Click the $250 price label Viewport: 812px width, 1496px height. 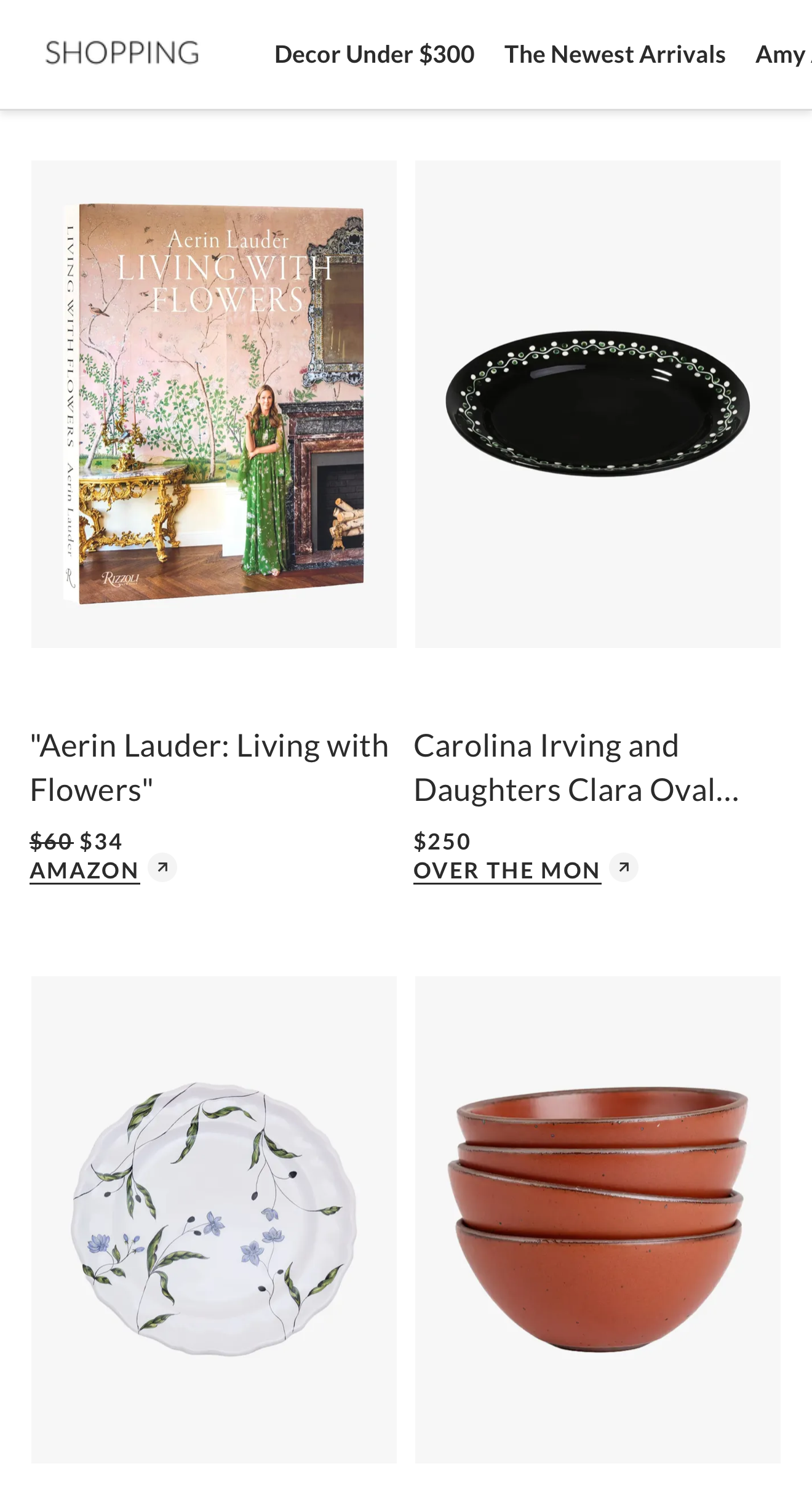(x=442, y=841)
